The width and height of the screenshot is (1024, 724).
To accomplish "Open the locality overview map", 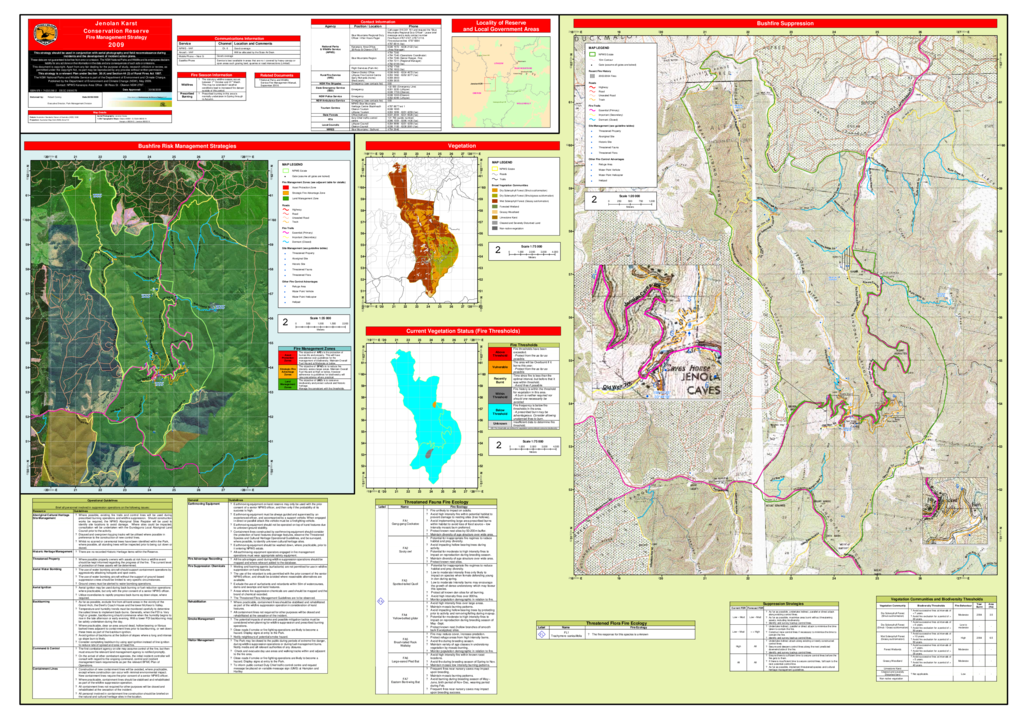I will 501,81.
